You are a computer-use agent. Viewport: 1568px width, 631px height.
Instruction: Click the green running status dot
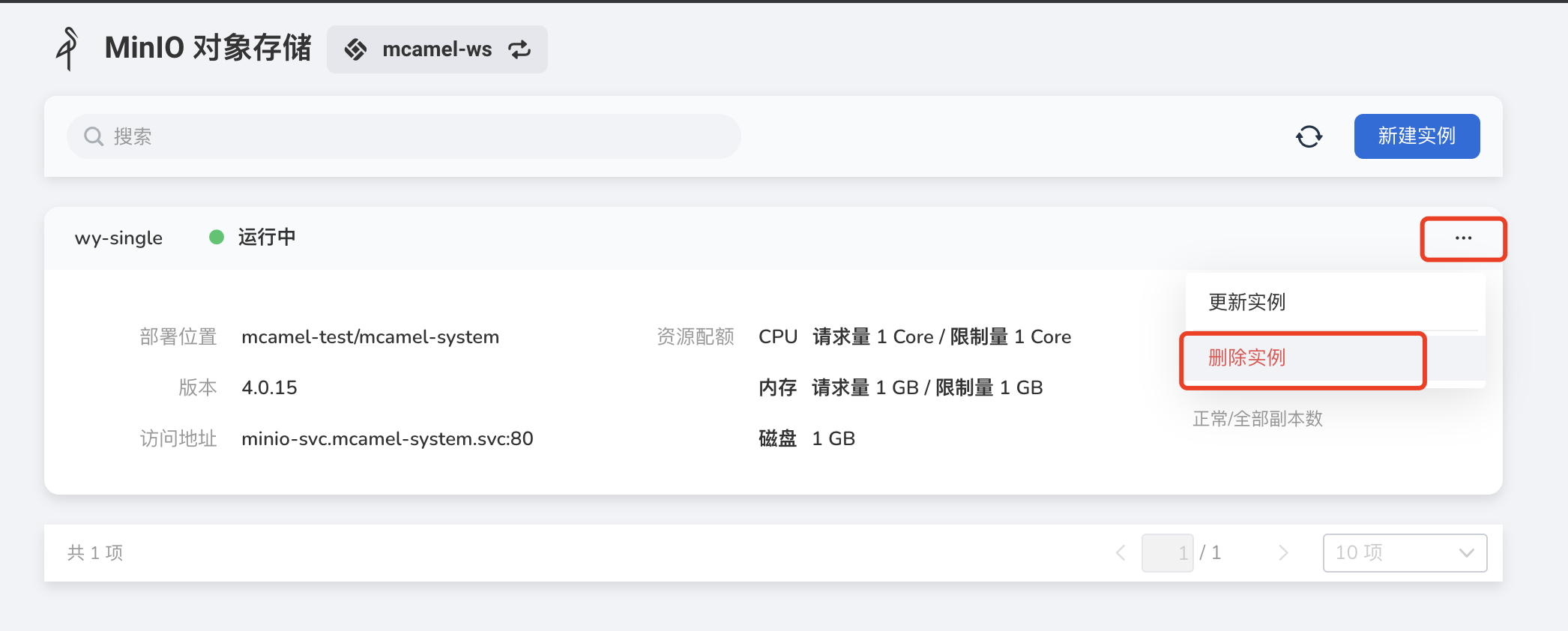(x=217, y=238)
